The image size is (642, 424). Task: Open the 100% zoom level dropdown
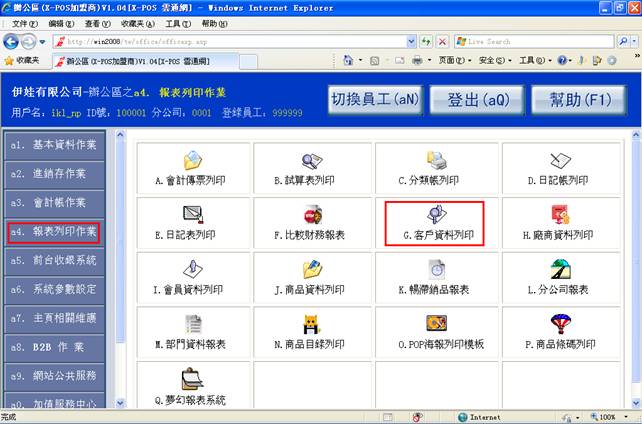(x=610, y=417)
